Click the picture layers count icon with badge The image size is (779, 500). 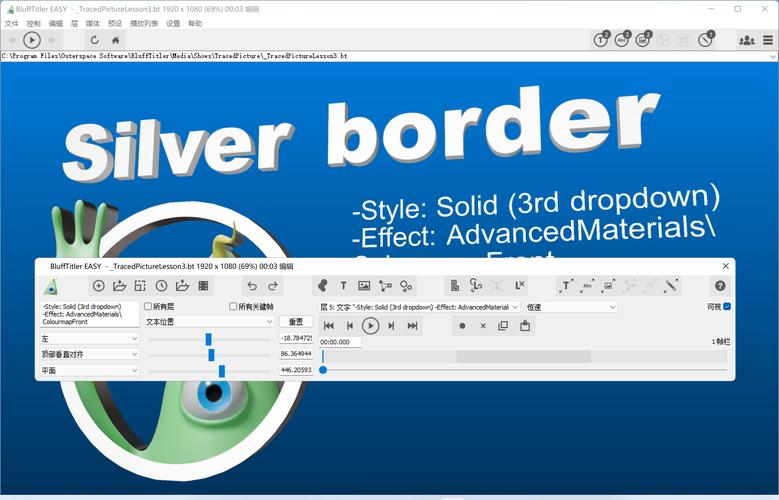click(x=643, y=39)
